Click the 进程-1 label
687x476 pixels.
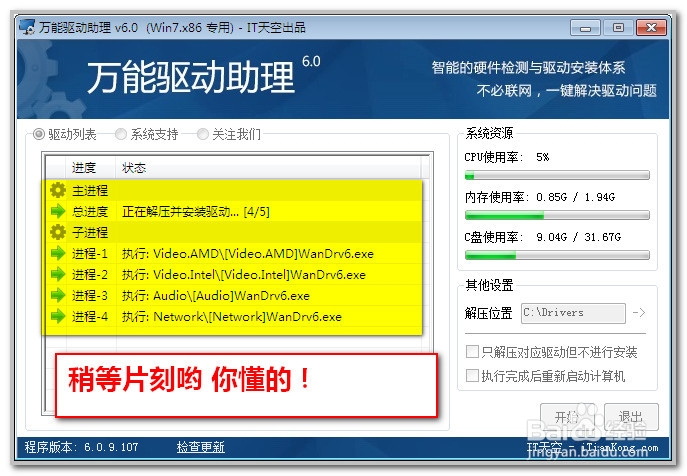coord(90,253)
